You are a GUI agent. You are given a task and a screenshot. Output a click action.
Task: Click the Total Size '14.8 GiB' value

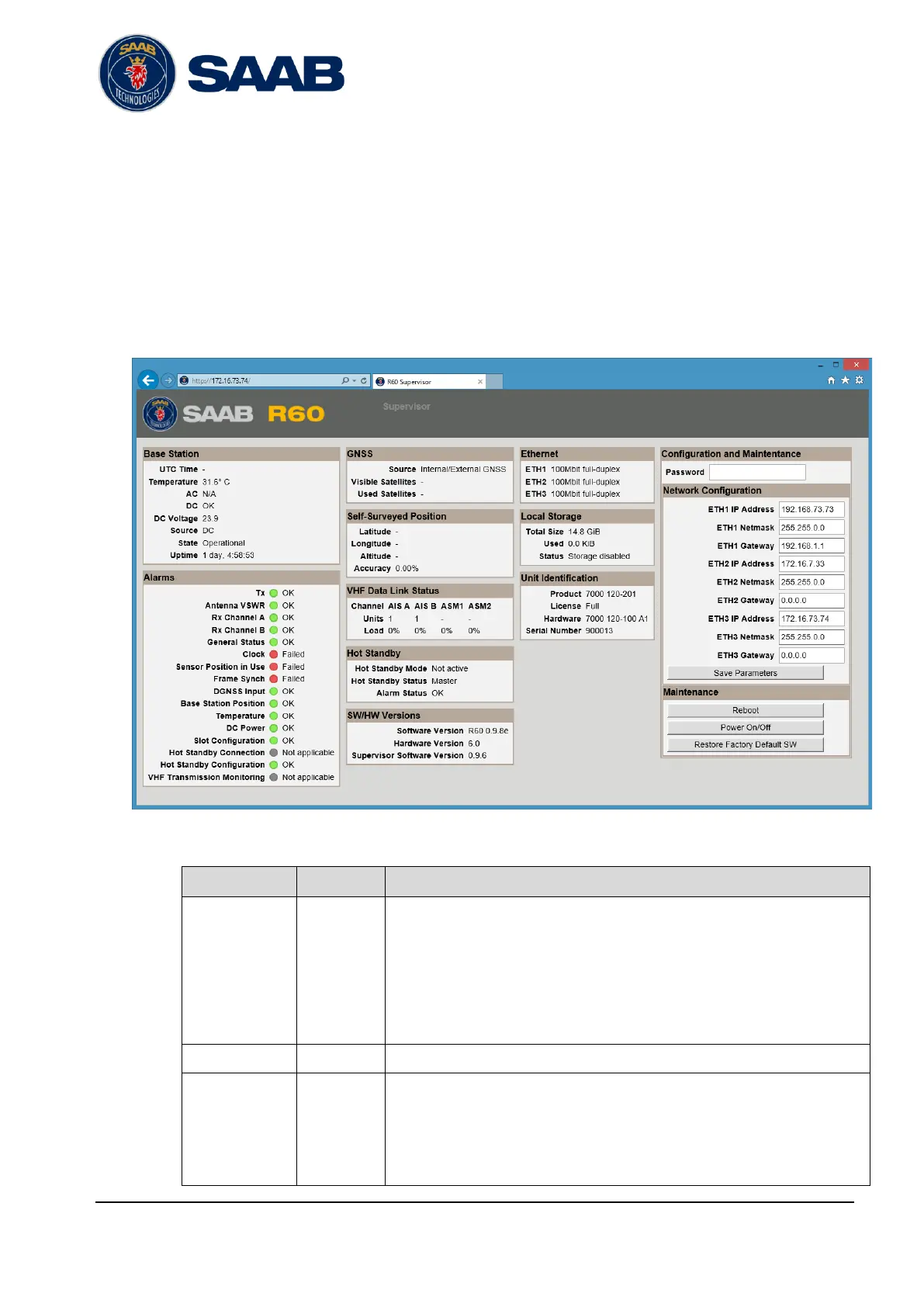point(584,532)
